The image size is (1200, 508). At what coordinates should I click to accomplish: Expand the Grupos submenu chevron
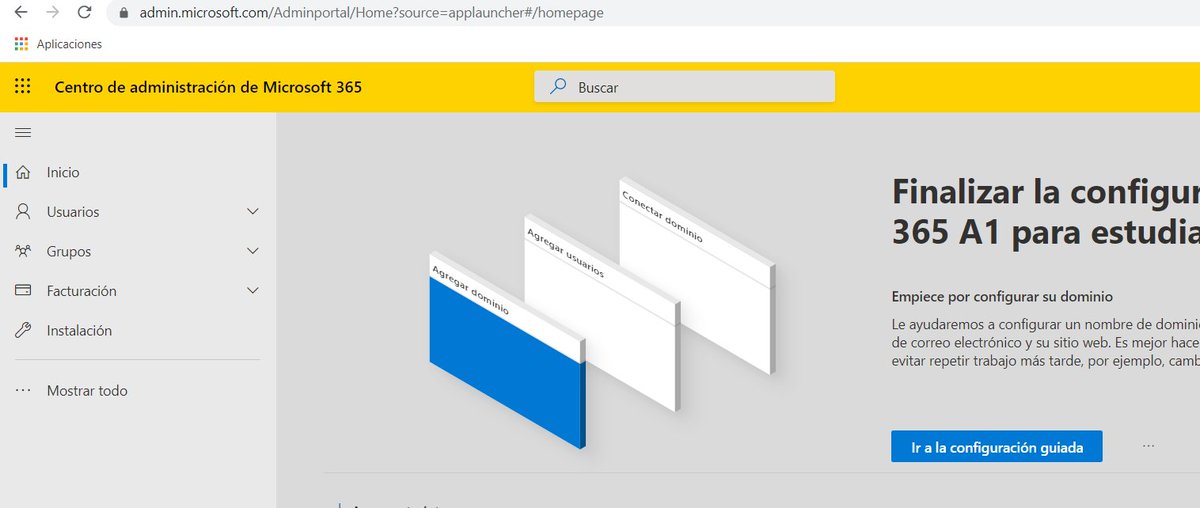click(x=253, y=251)
